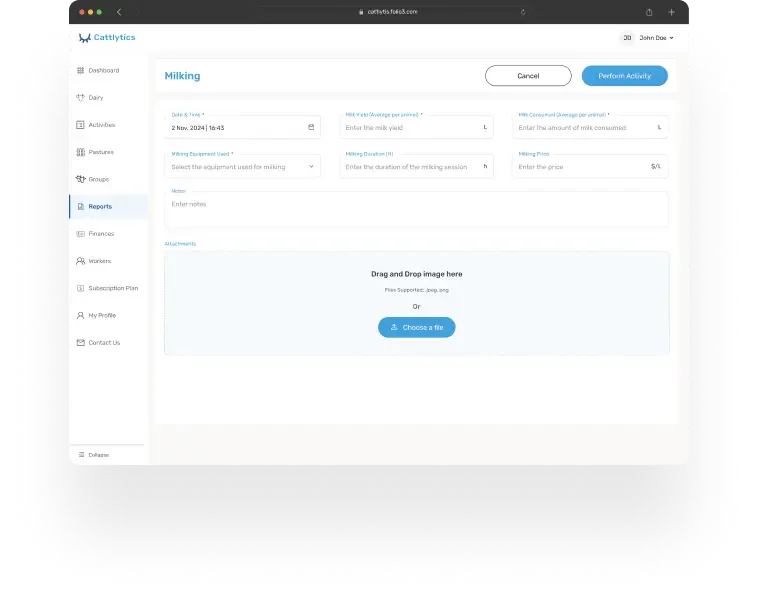Click the Attachments label
Image resolution: width=758 pixels, height=602 pixels.
point(180,244)
